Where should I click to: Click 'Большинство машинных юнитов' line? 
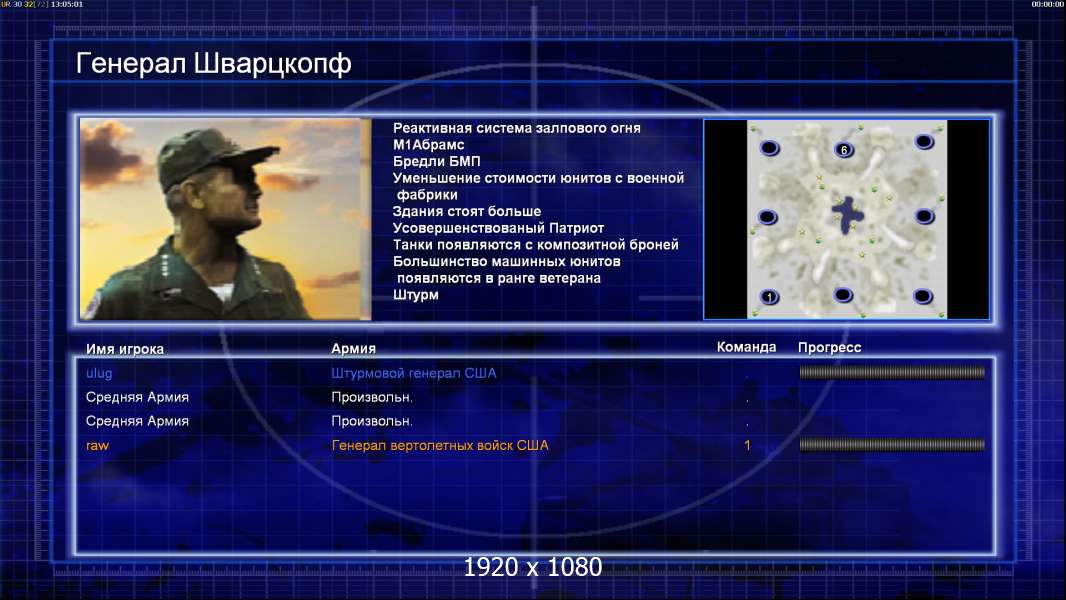[x=506, y=261]
